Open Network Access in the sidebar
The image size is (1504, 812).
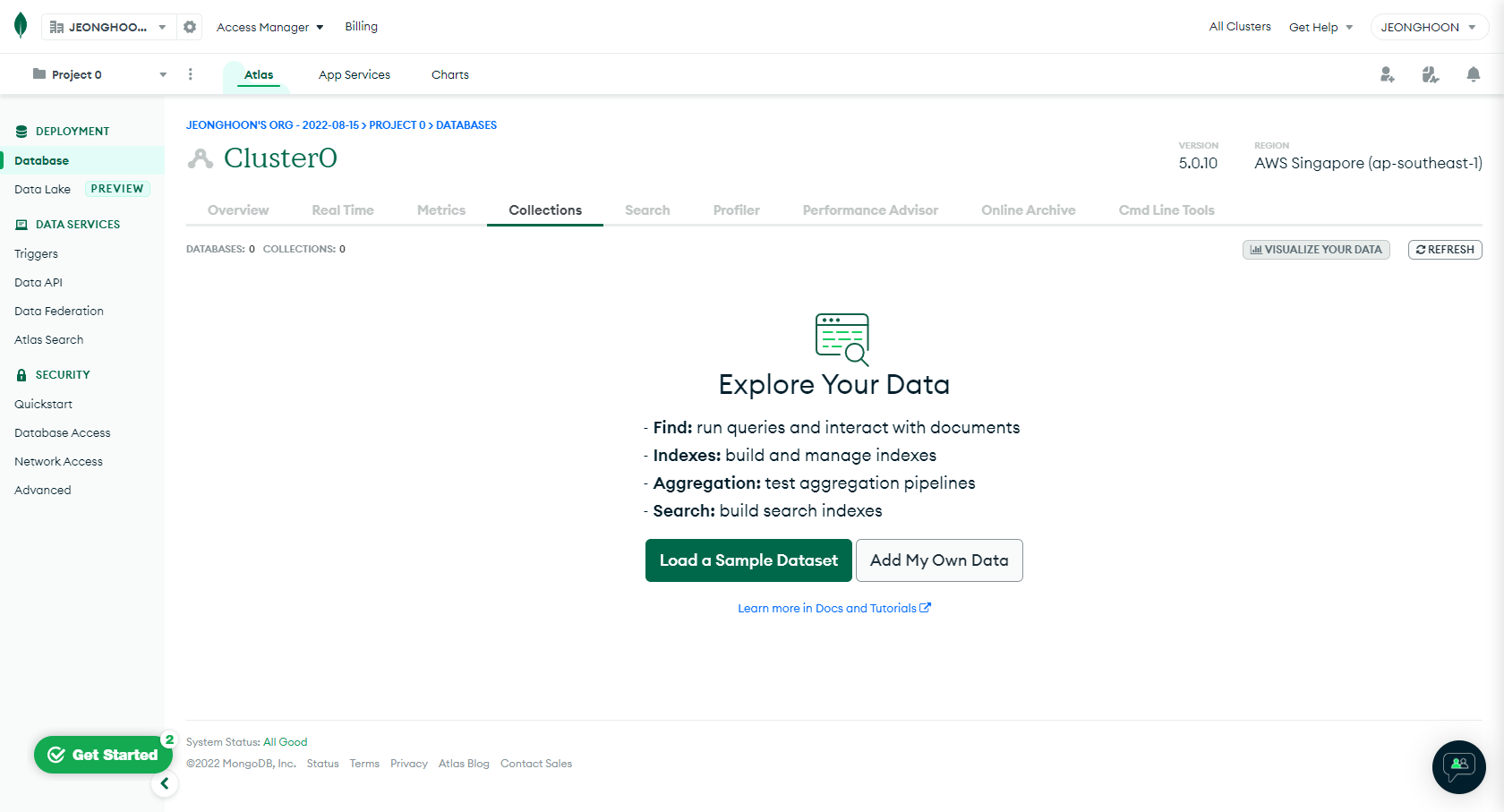(58, 462)
